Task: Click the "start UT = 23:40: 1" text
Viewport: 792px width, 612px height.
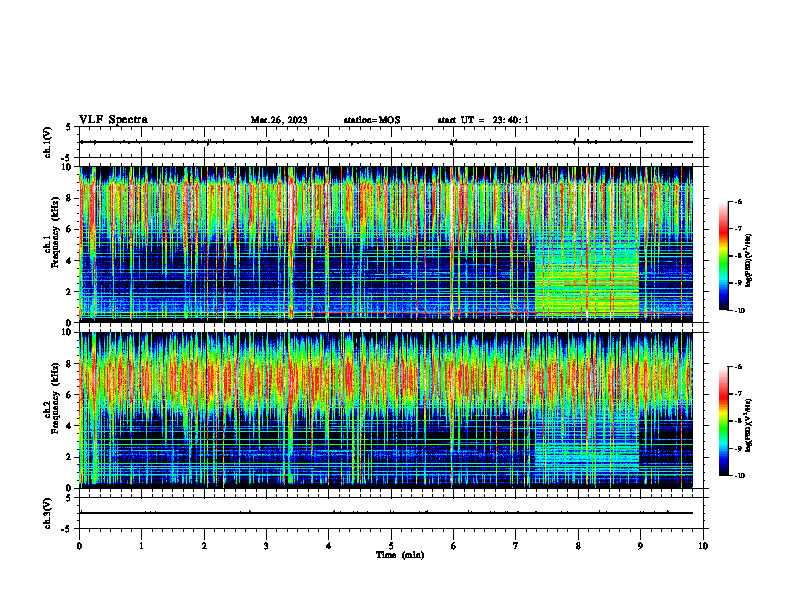Action: [x=483, y=120]
